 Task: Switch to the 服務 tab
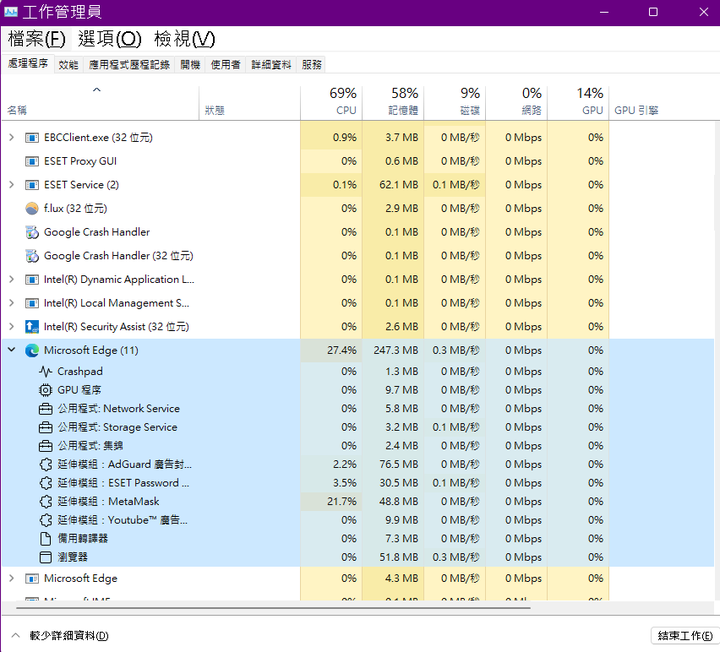[x=312, y=65]
